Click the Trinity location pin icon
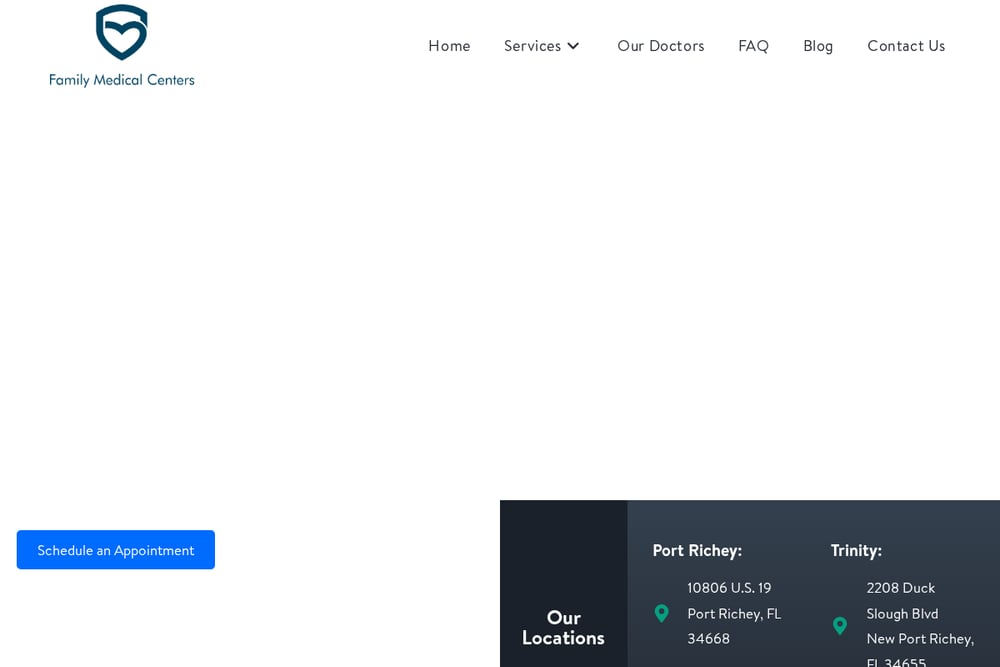This screenshot has height=667, width=1000. (x=840, y=626)
